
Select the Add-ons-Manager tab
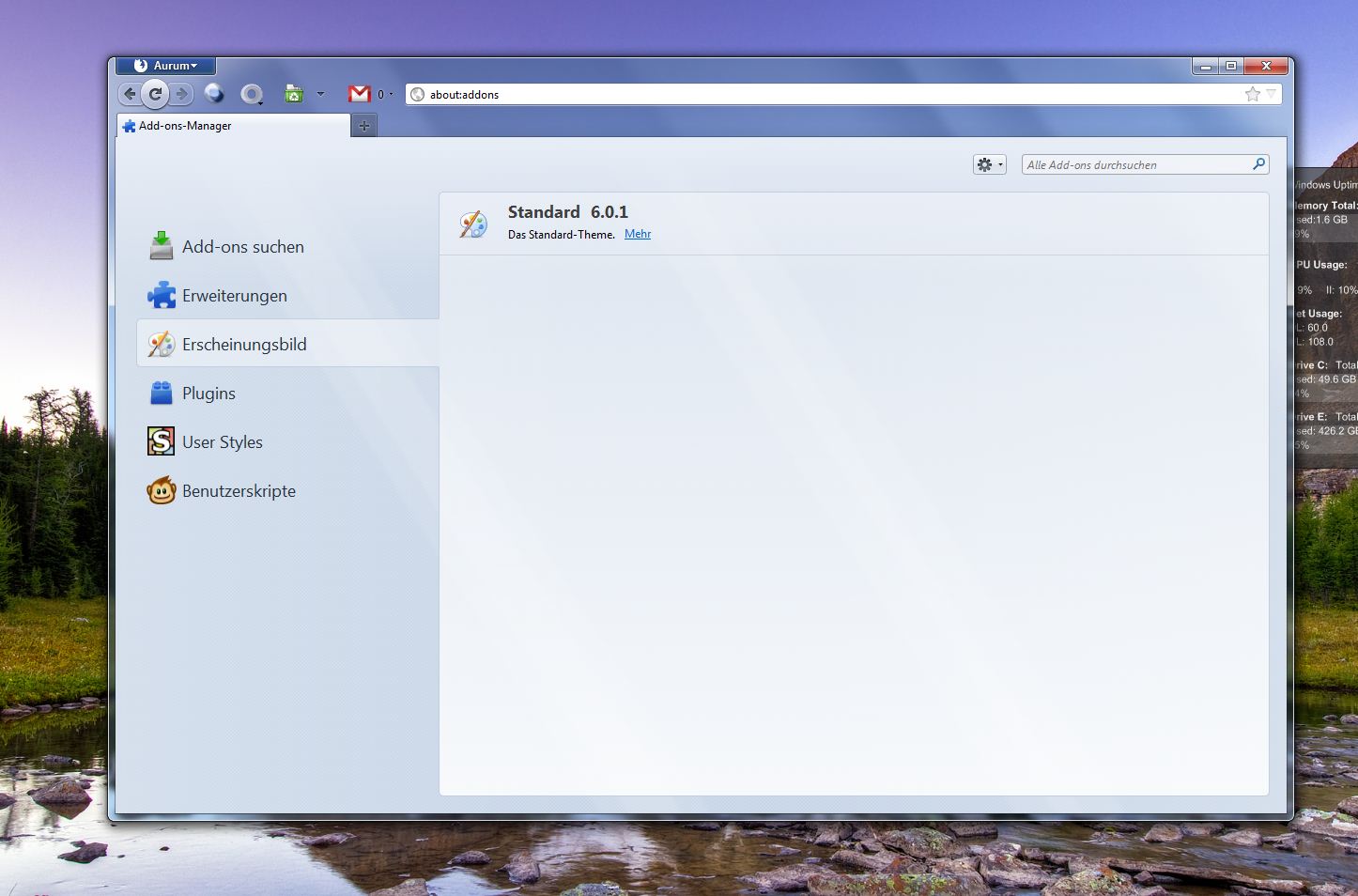point(233,126)
